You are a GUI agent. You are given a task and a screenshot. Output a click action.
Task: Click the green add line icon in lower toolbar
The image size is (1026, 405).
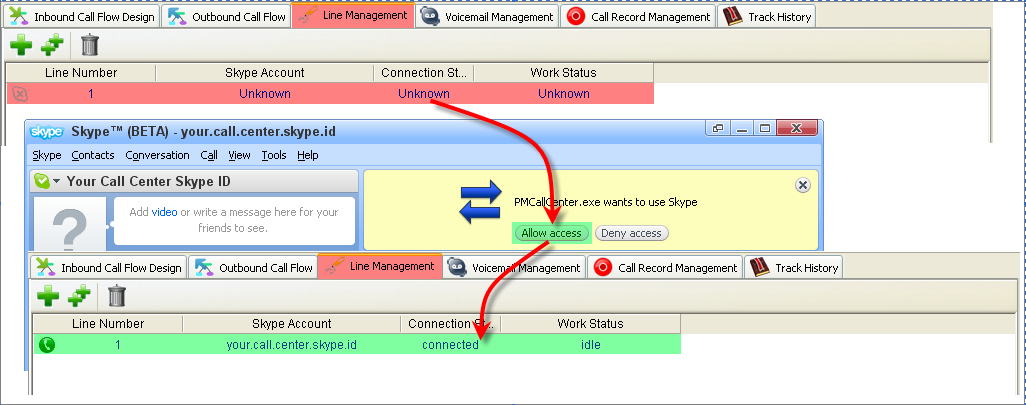[x=48, y=296]
